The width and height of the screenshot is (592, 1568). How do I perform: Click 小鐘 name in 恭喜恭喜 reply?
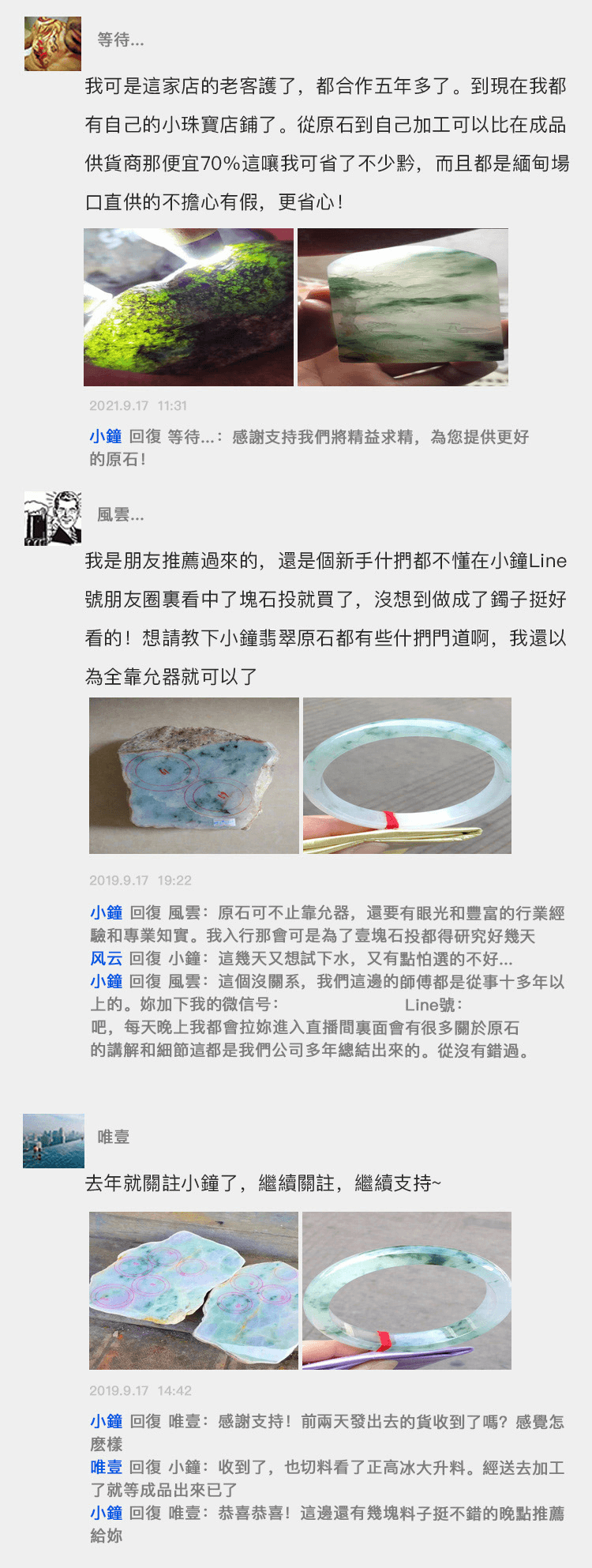(106, 1513)
